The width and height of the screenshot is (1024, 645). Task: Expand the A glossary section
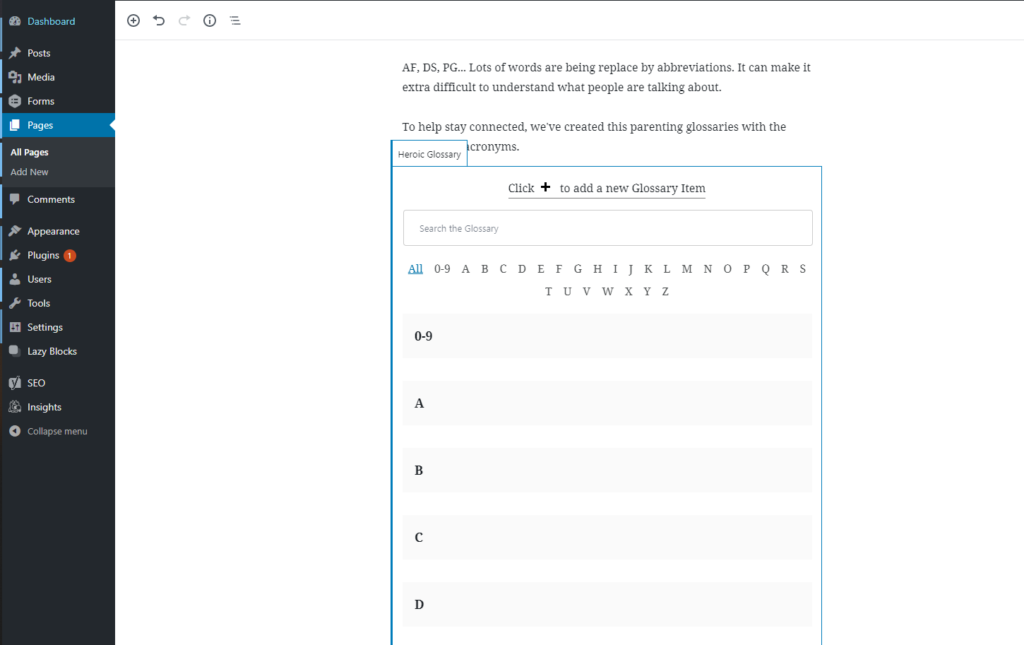click(607, 403)
